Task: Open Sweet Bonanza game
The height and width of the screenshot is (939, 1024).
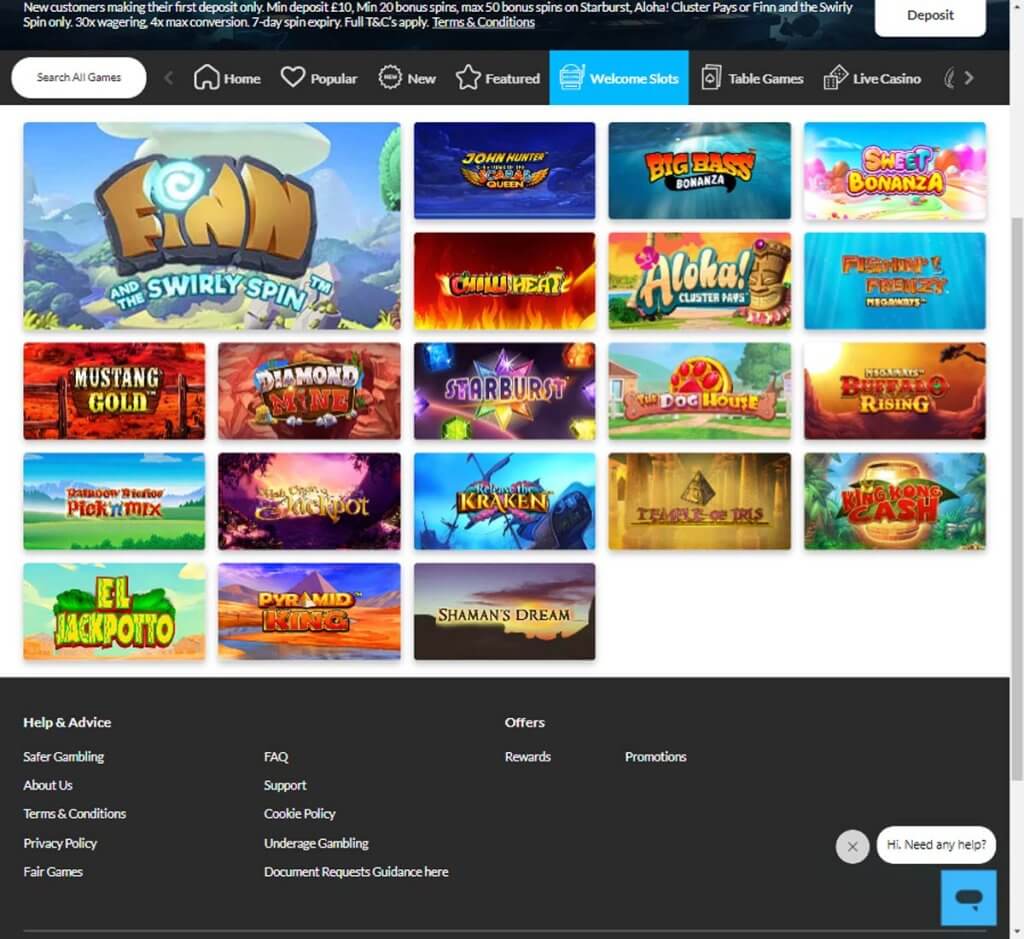Action: tap(895, 170)
